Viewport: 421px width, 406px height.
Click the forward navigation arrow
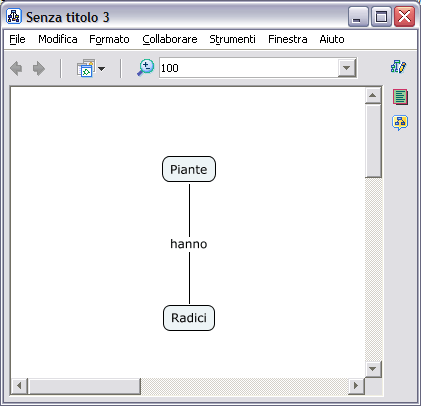tap(39, 69)
